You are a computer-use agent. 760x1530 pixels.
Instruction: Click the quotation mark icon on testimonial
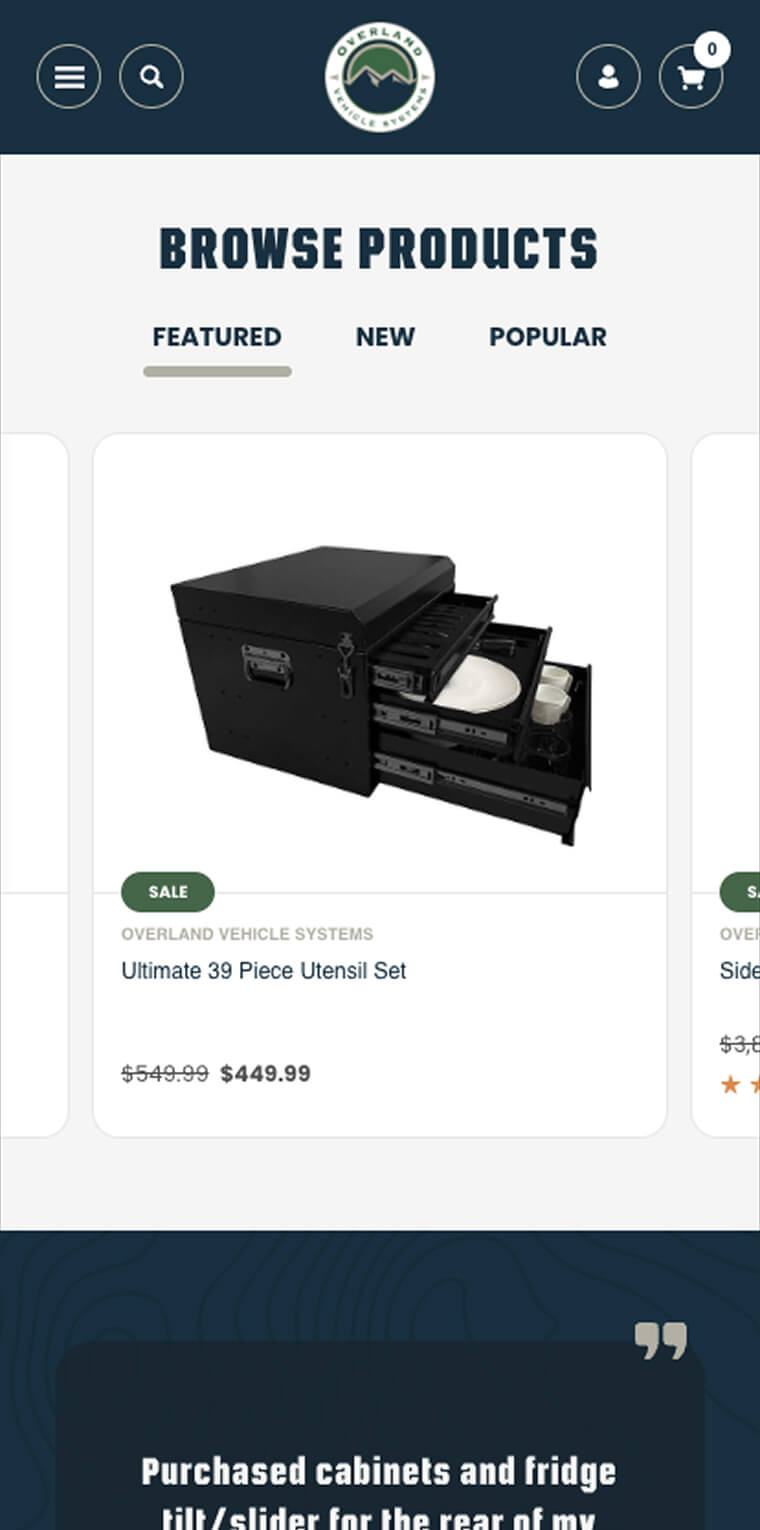[x=661, y=1340]
